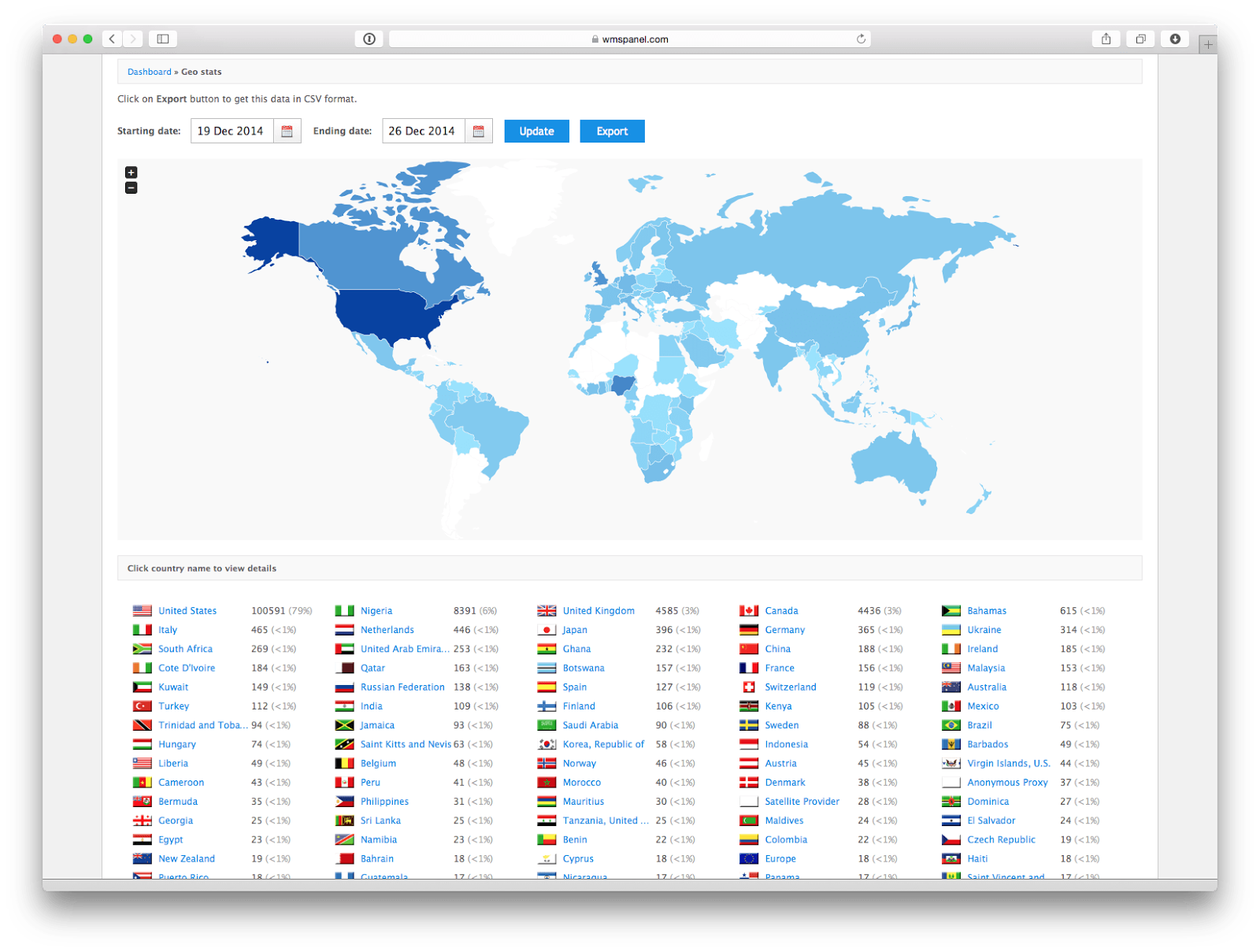Image resolution: width=1260 pixels, height=952 pixels.
Task: Edit the Starting date field
Action: [232, 132]
